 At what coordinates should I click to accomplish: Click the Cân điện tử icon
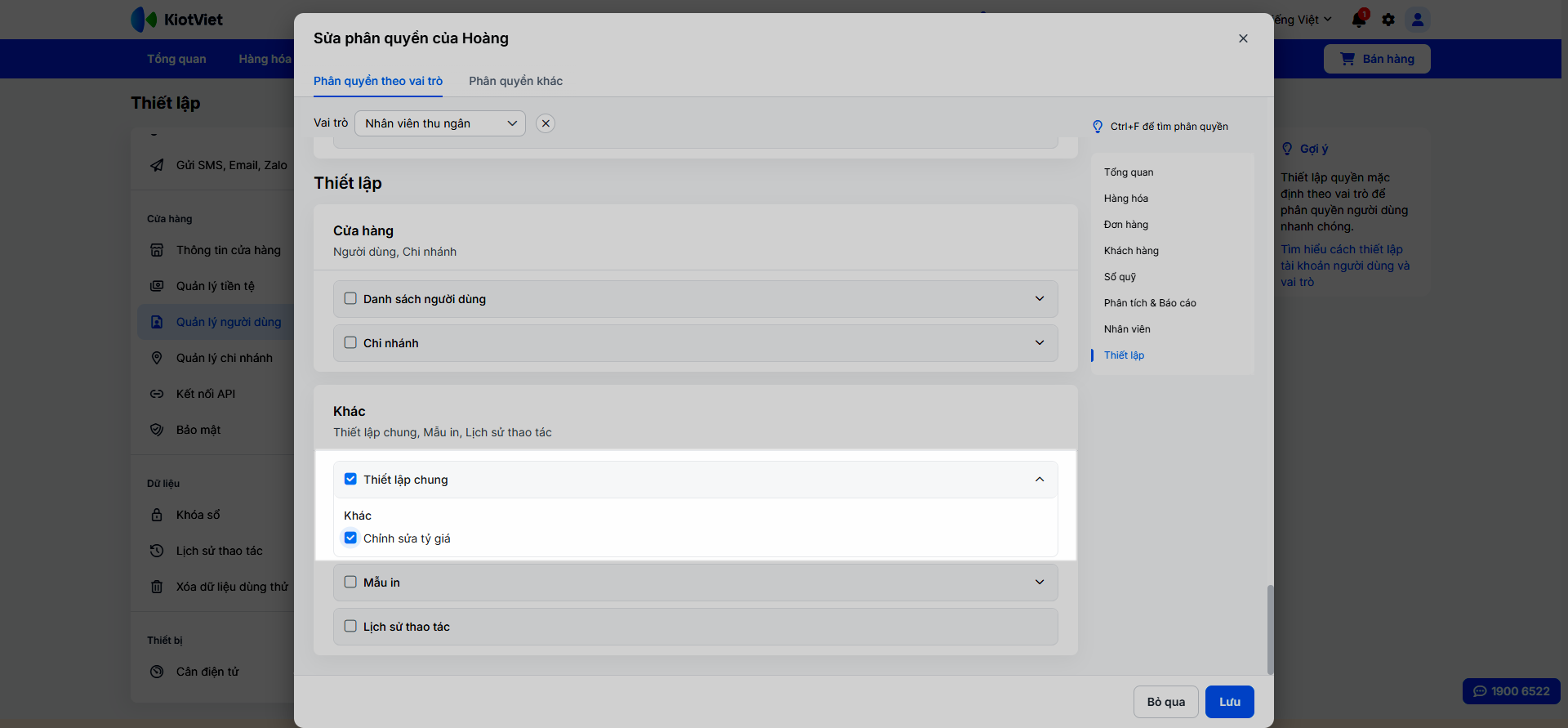(x=157, y=672)
